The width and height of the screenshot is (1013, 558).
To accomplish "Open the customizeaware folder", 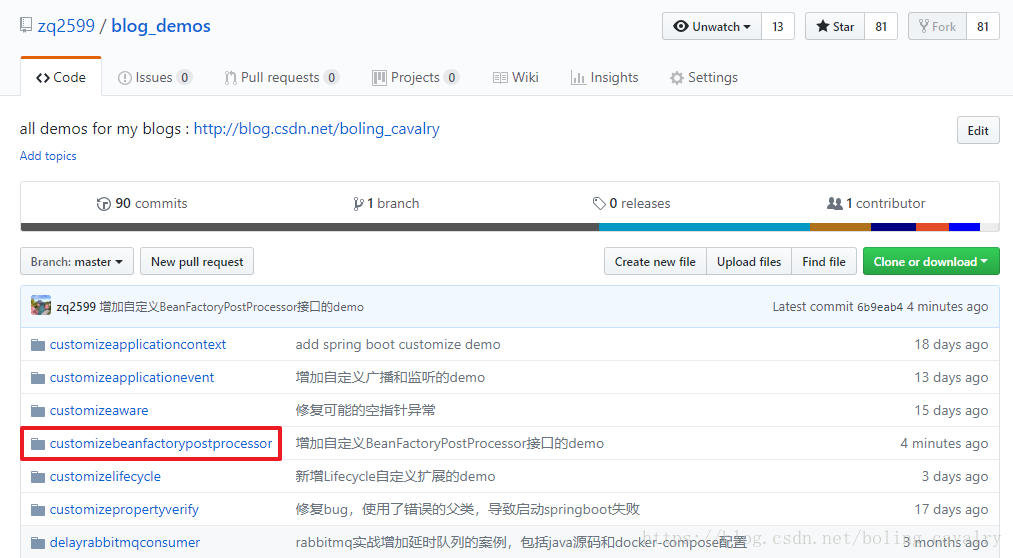I will pyautogui.click(x=99, y=410).
